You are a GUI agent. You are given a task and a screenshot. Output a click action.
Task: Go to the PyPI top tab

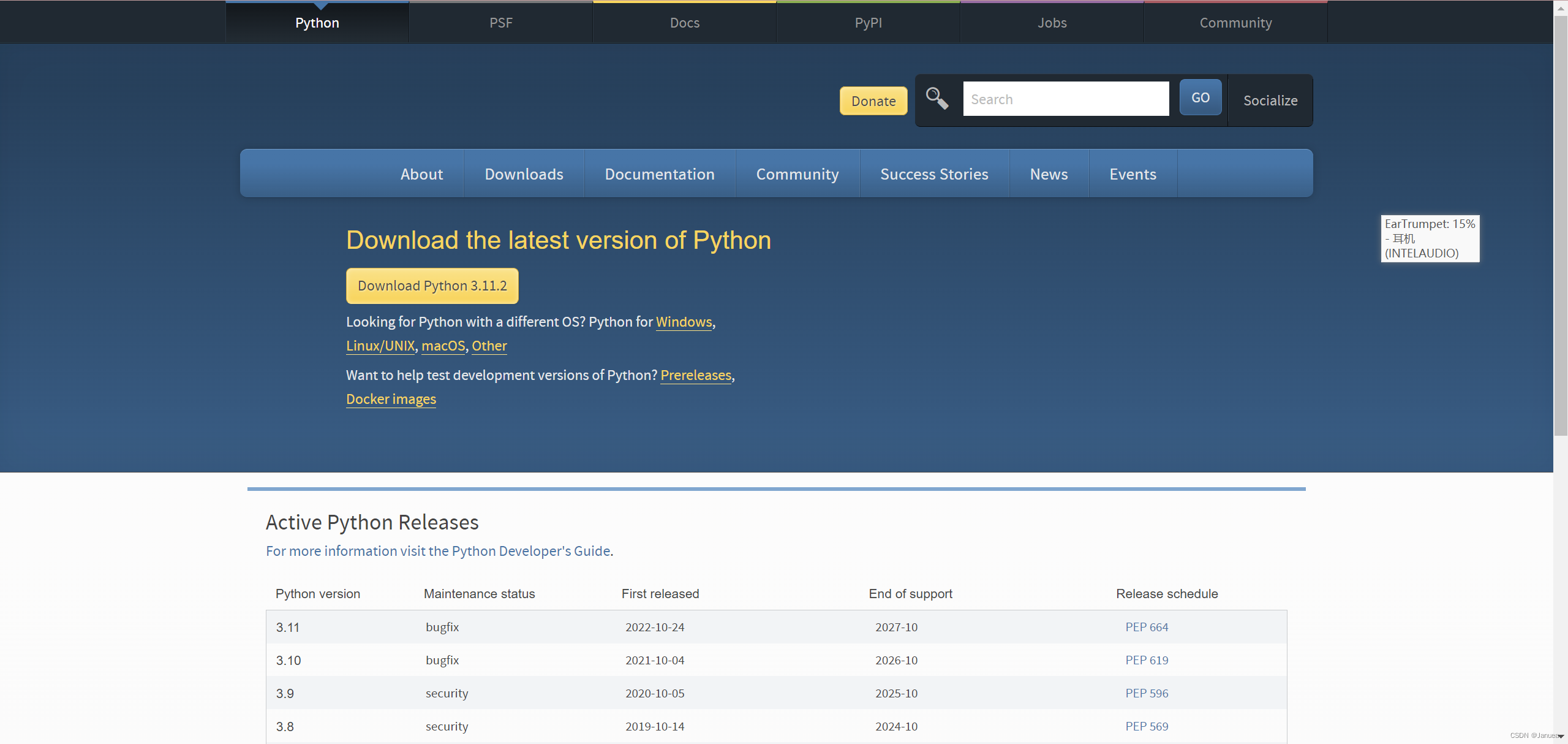[869, 23]
